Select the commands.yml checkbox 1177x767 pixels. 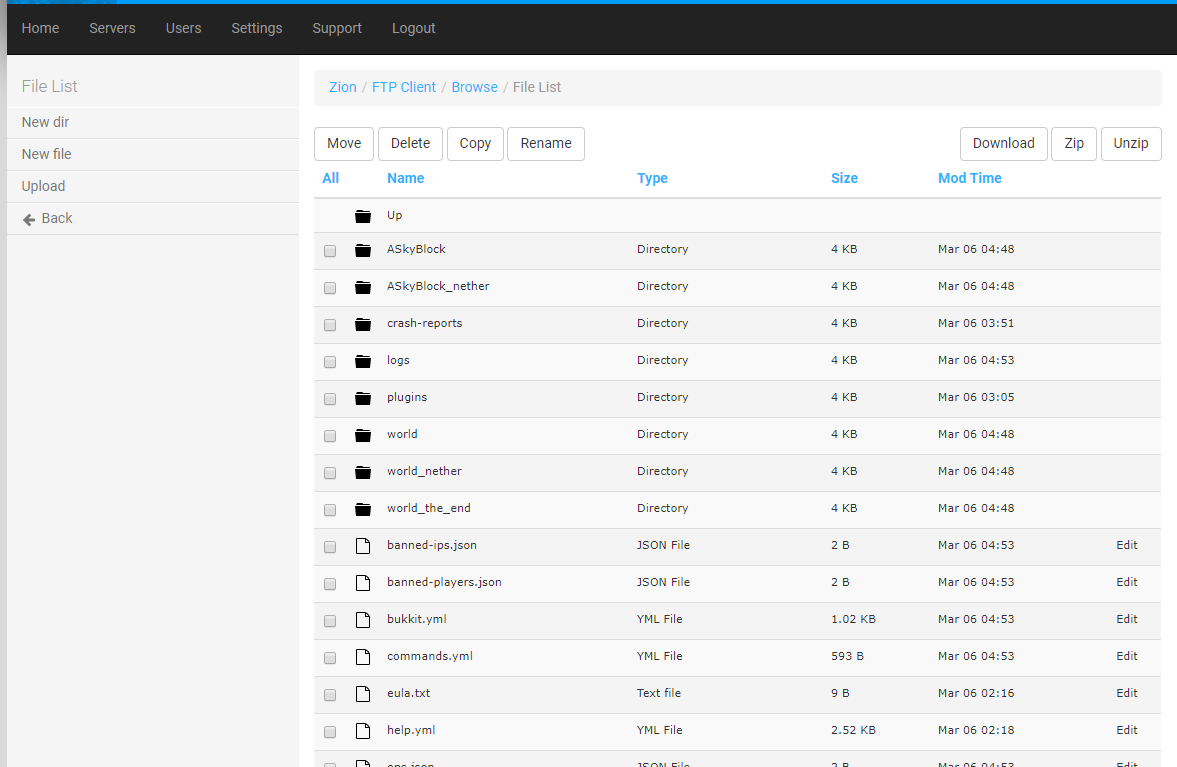click(330, 658)
